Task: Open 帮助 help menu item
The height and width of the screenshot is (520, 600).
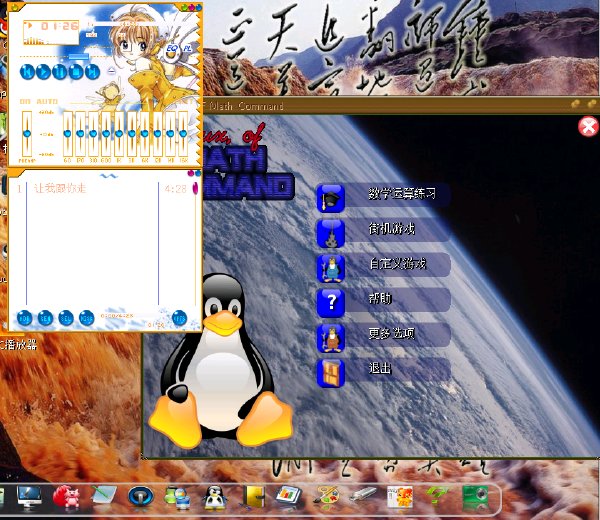Action: (383, 302)
